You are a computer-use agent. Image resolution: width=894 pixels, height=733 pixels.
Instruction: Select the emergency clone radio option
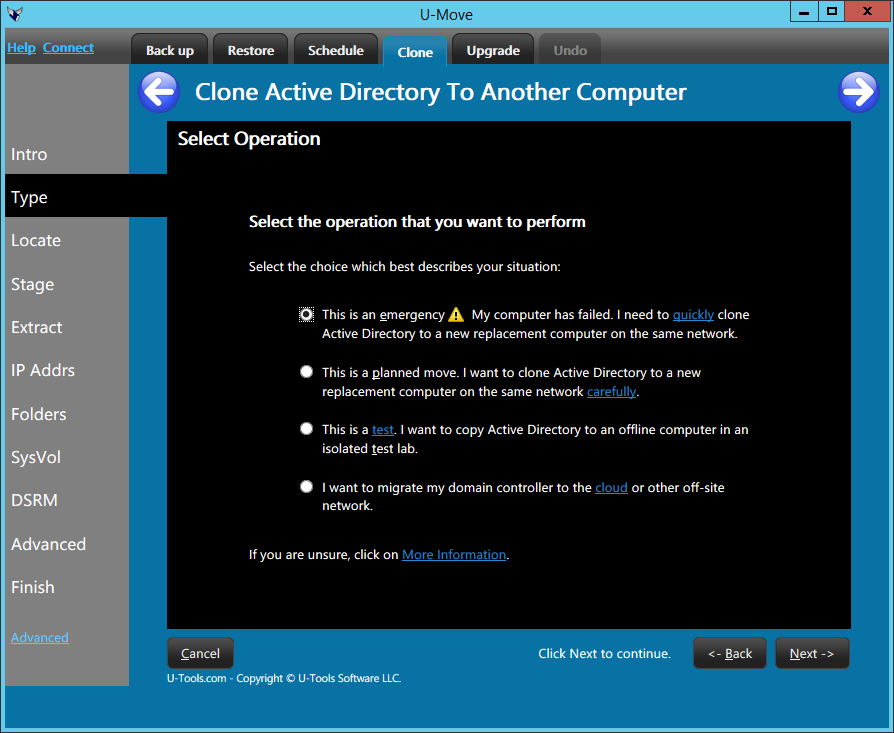point(307,314)
